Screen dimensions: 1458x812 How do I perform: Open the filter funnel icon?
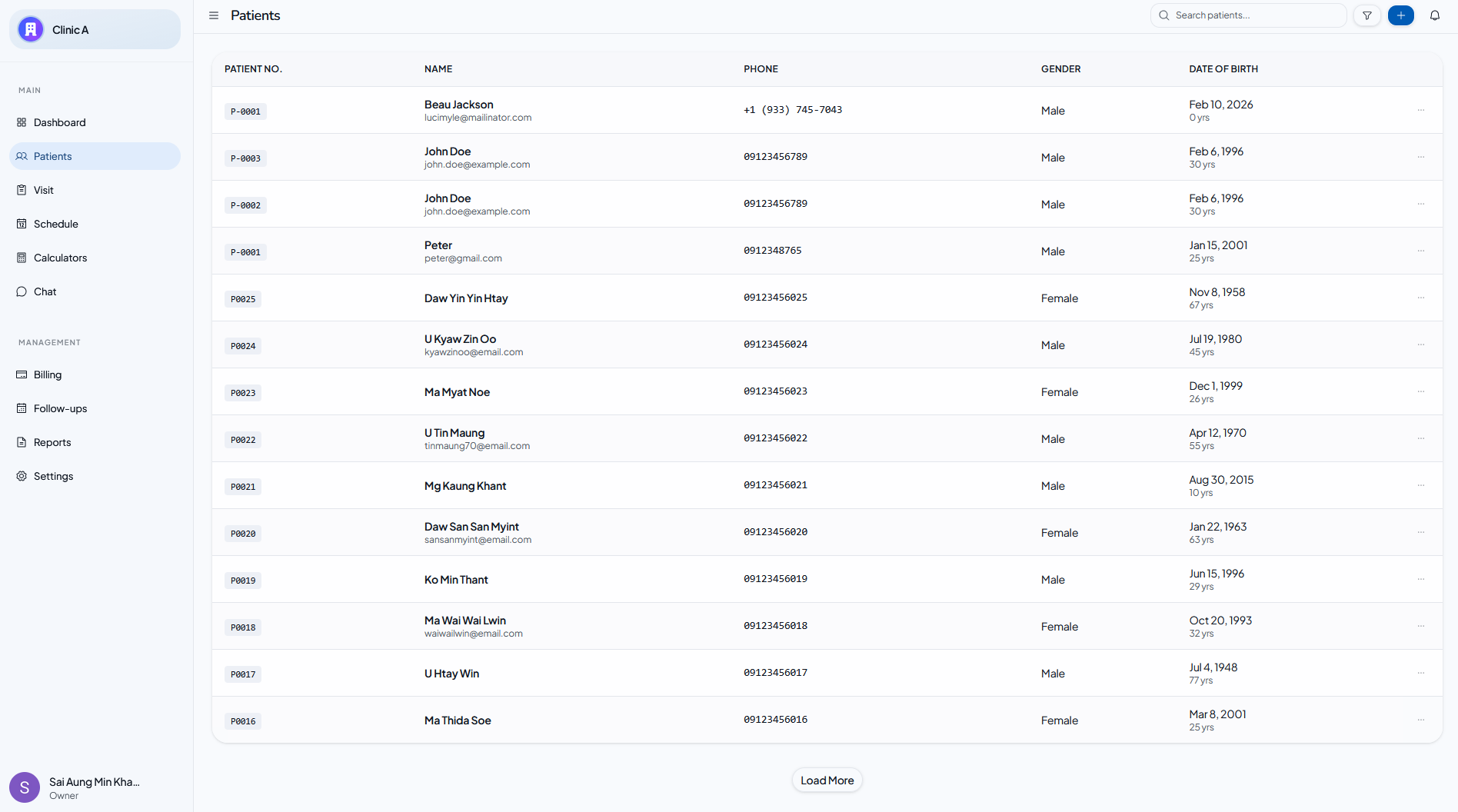pyautogui.click(x=1367, y=15)
